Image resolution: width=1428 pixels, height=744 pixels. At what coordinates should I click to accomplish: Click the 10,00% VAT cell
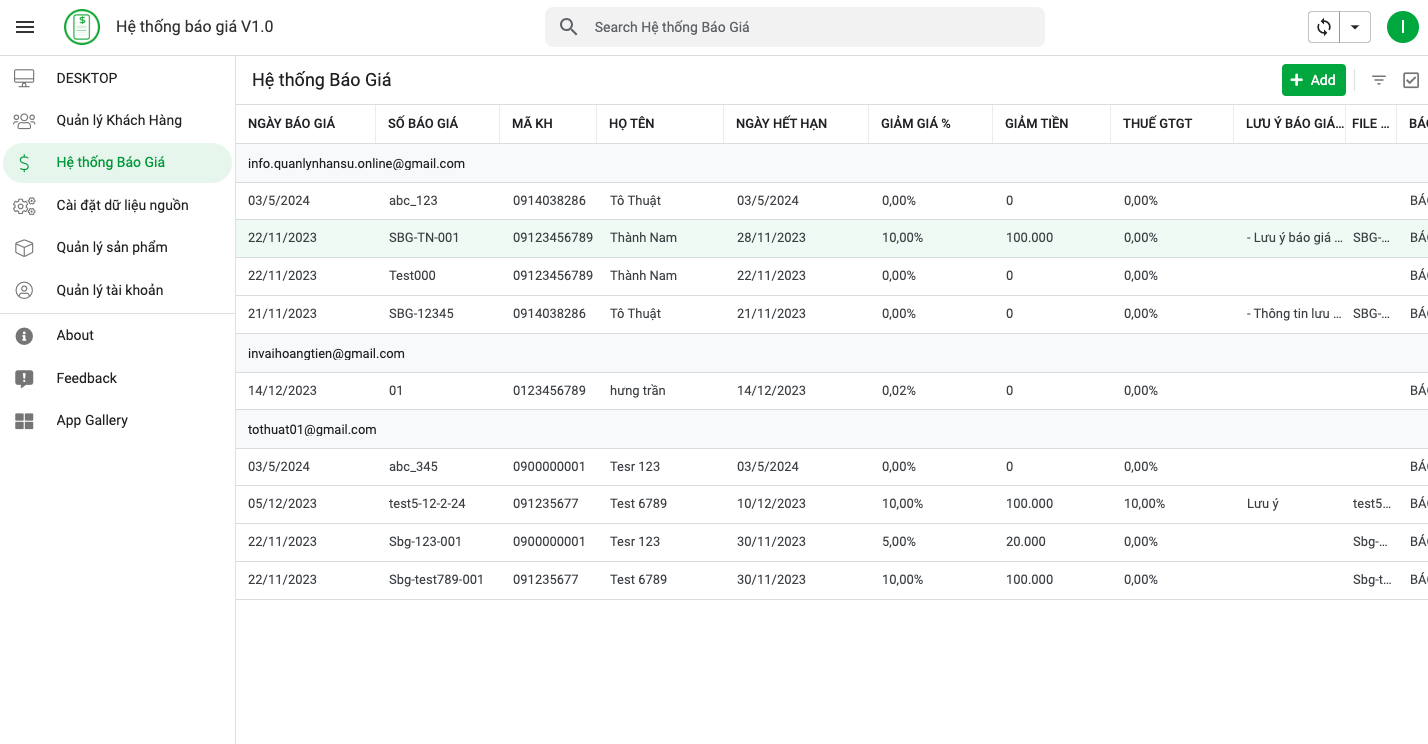pos(1144,504)
